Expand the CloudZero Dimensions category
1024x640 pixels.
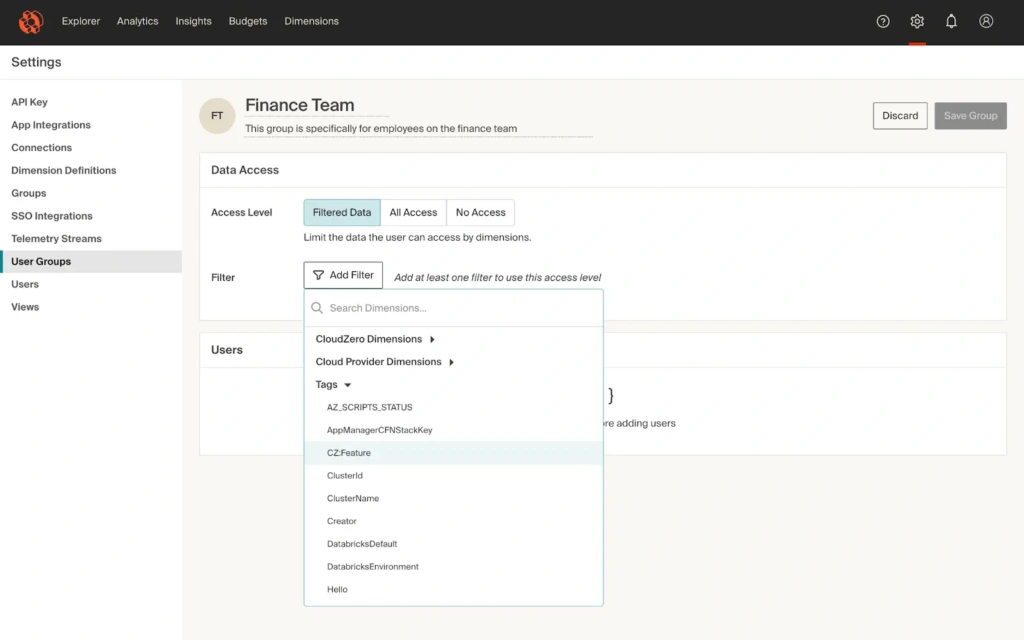click(375, 339)
